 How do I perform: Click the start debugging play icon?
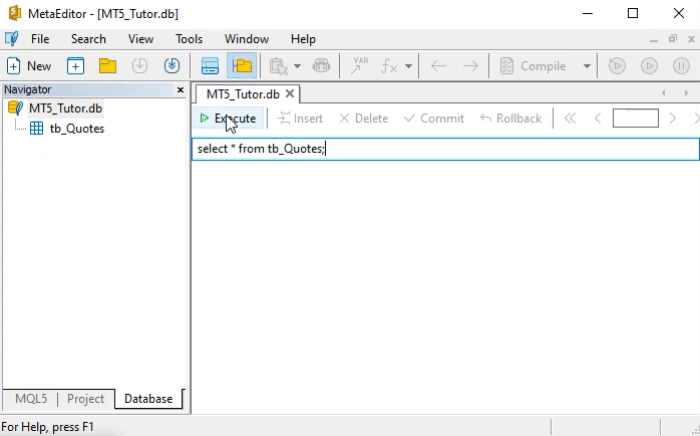point(649,66)
